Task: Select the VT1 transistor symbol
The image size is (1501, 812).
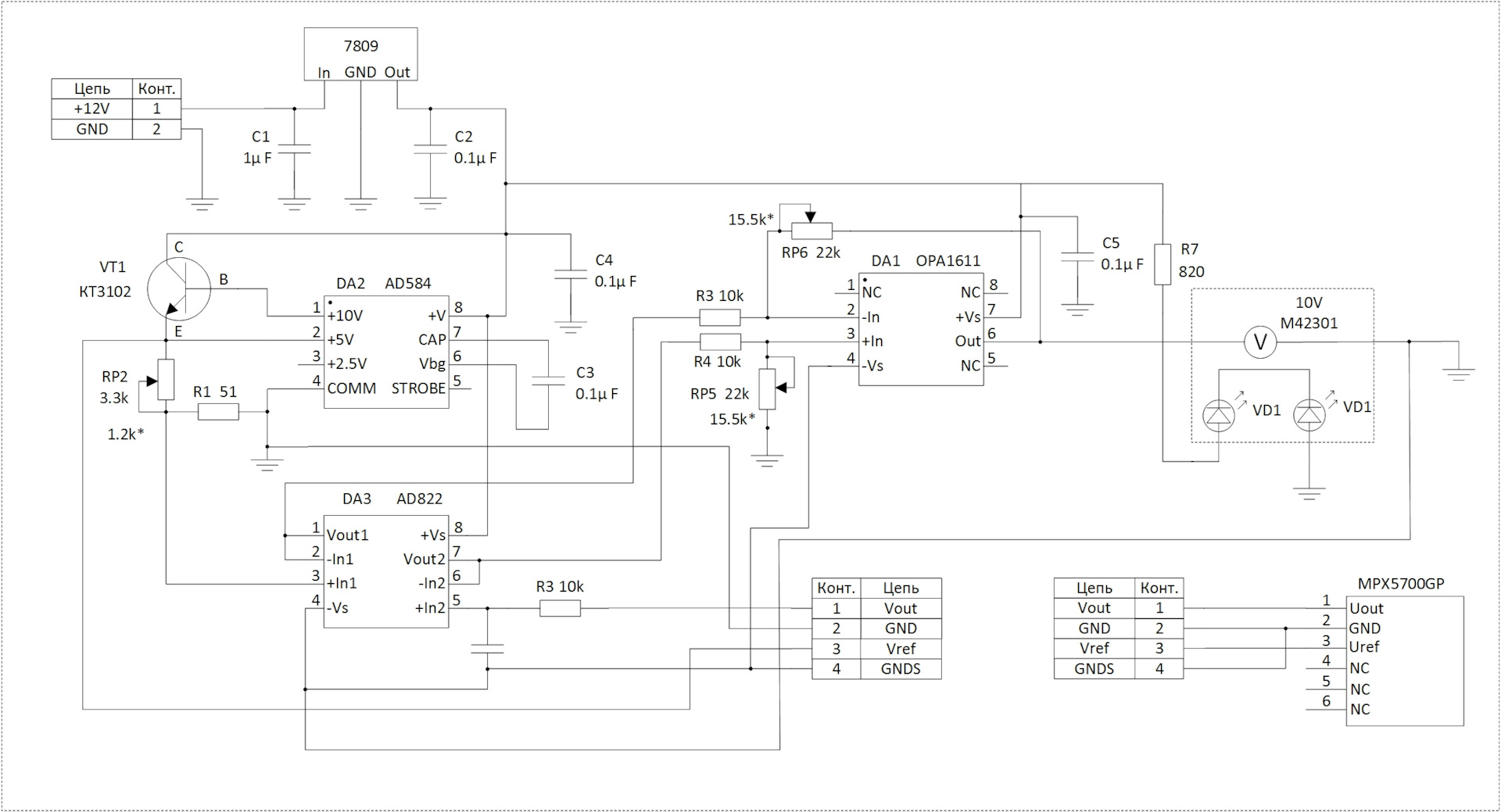Action: tap(179, 288)
